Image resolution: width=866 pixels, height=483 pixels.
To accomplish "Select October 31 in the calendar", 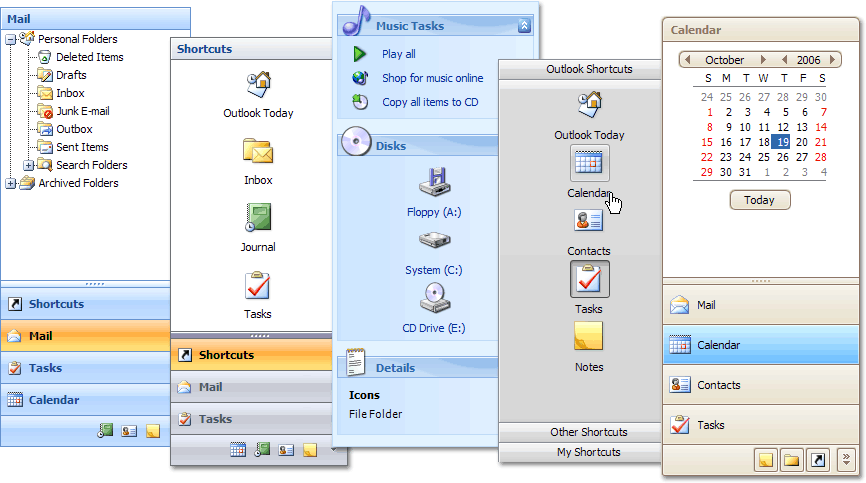I will point(745,172).
